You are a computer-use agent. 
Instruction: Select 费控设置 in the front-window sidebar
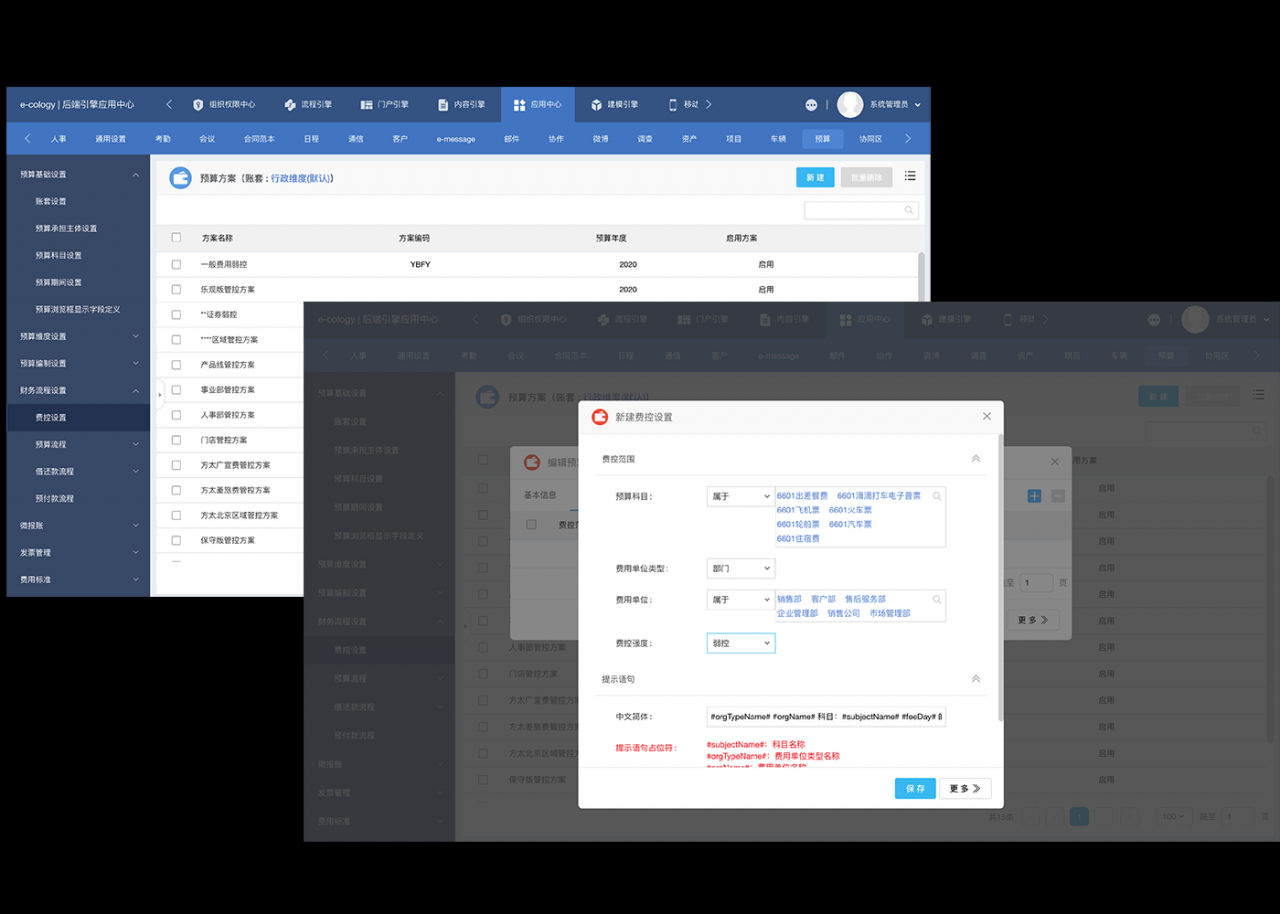(78, 417)
